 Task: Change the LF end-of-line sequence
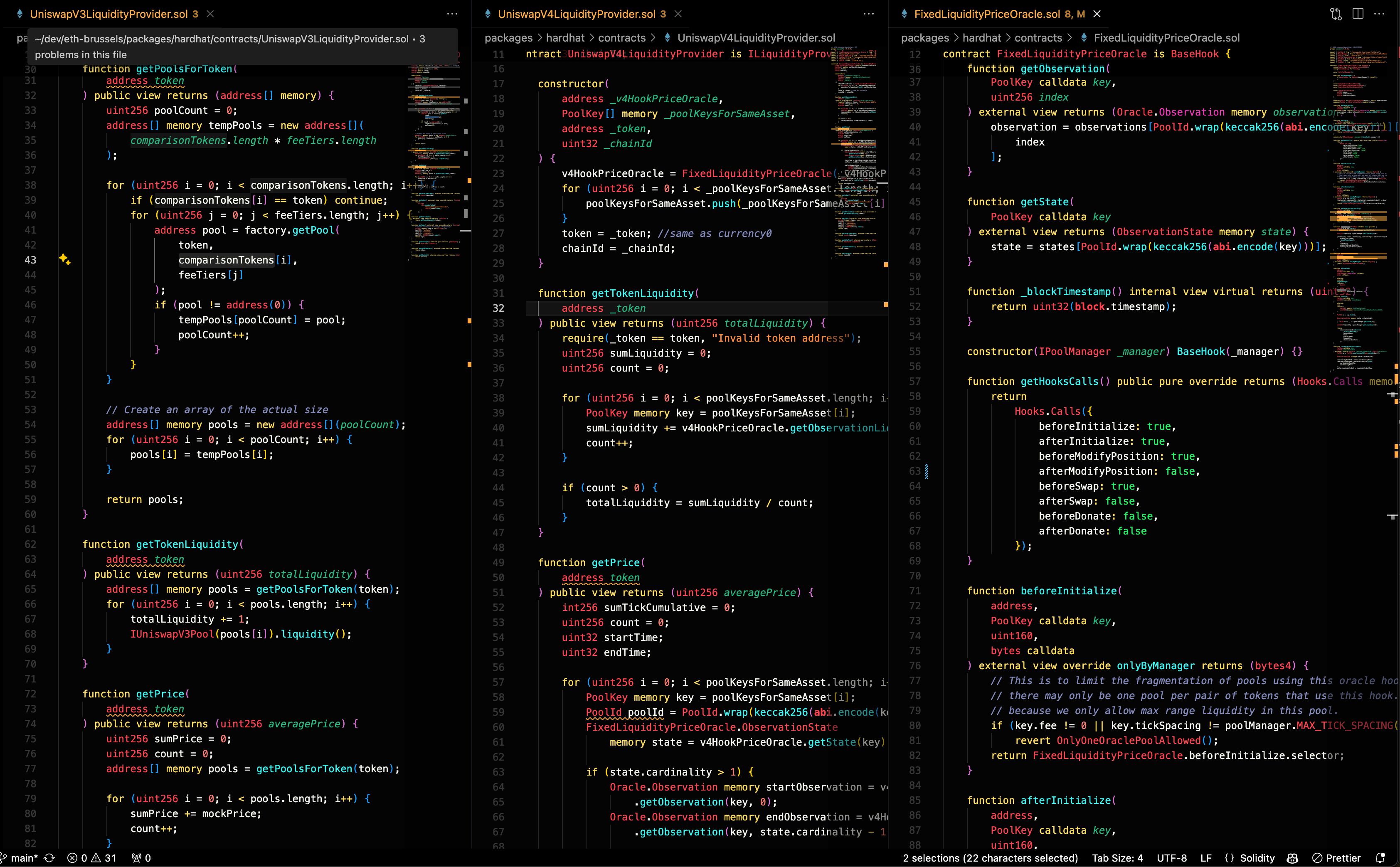tap(1206, 858)
